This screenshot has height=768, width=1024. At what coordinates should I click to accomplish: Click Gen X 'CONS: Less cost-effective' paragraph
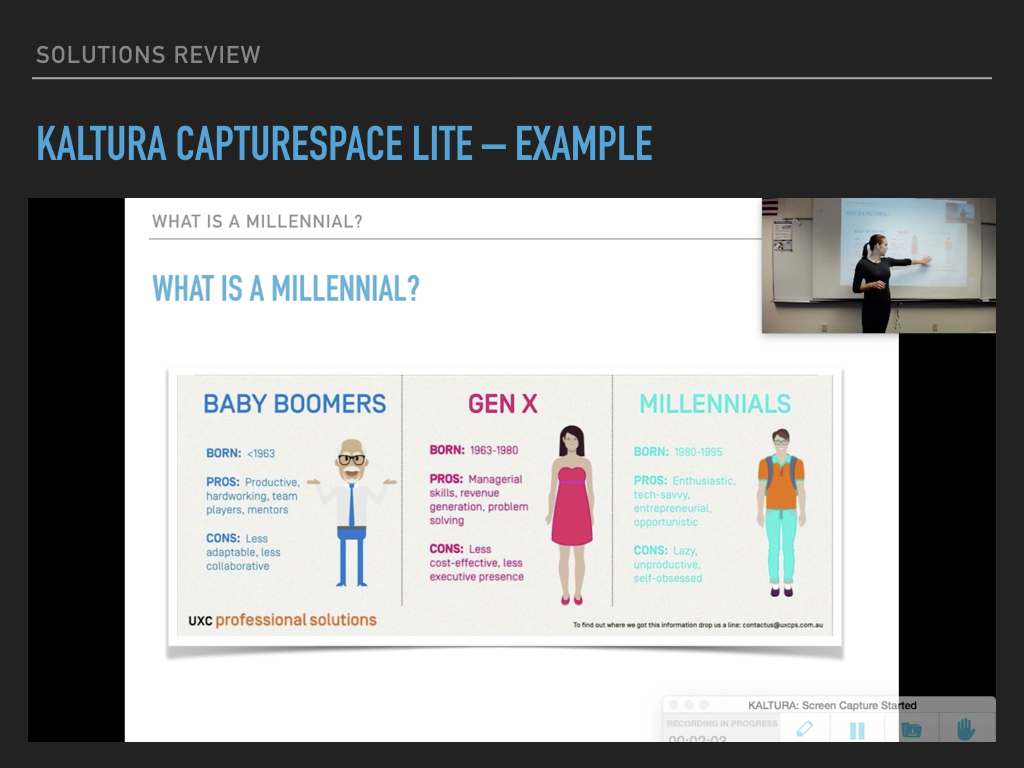(476, 562)
